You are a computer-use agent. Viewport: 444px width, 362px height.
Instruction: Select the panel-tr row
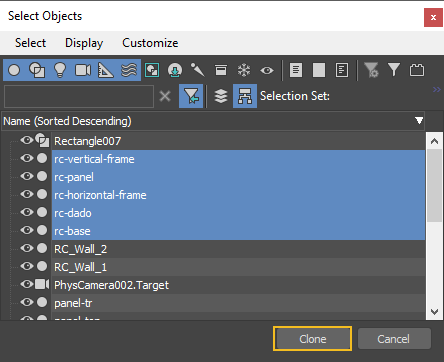tap(238, 303)
